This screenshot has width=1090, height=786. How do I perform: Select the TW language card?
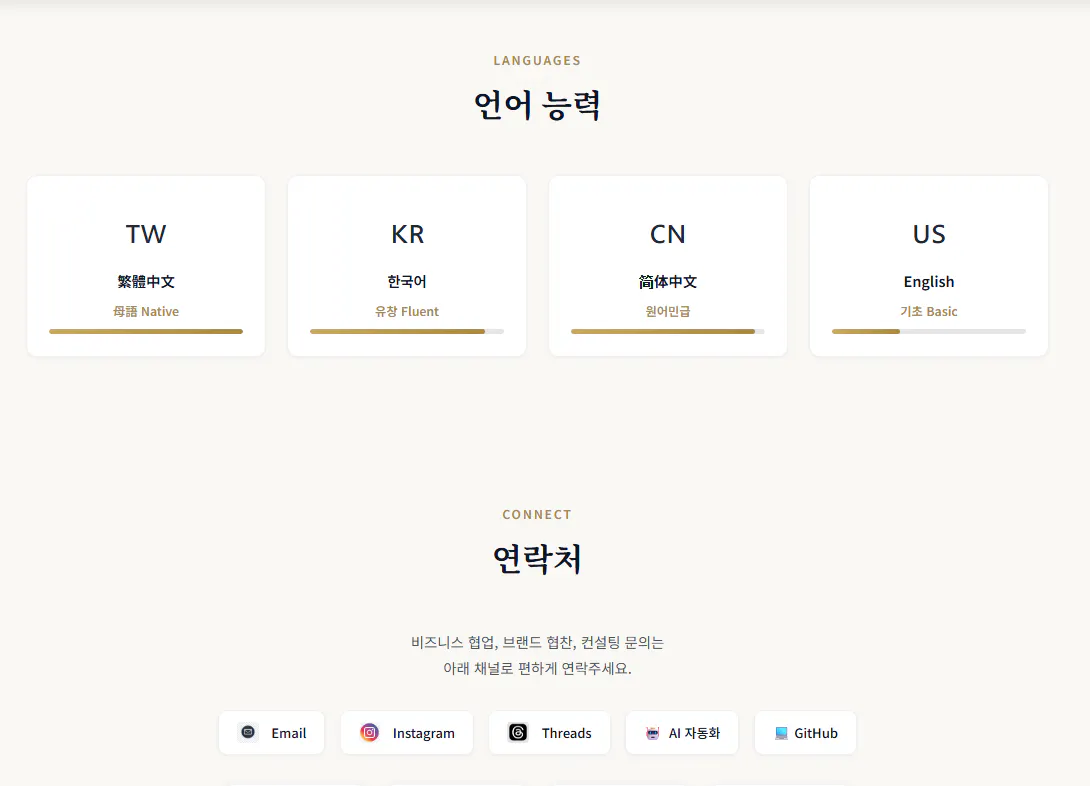(x=146, y=265)
